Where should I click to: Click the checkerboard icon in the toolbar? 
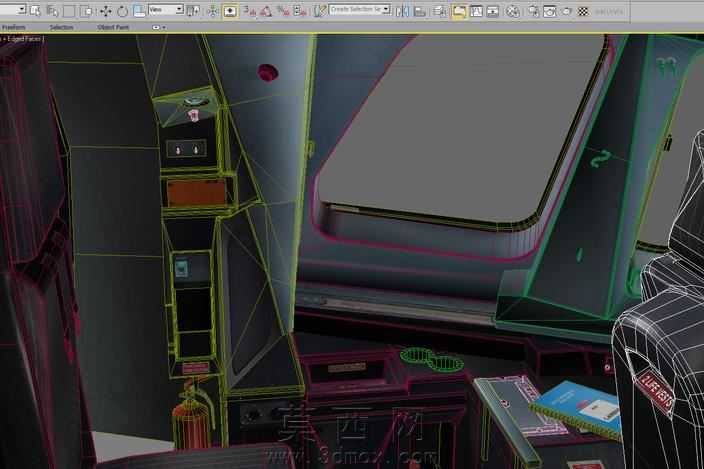click(583, 11)
